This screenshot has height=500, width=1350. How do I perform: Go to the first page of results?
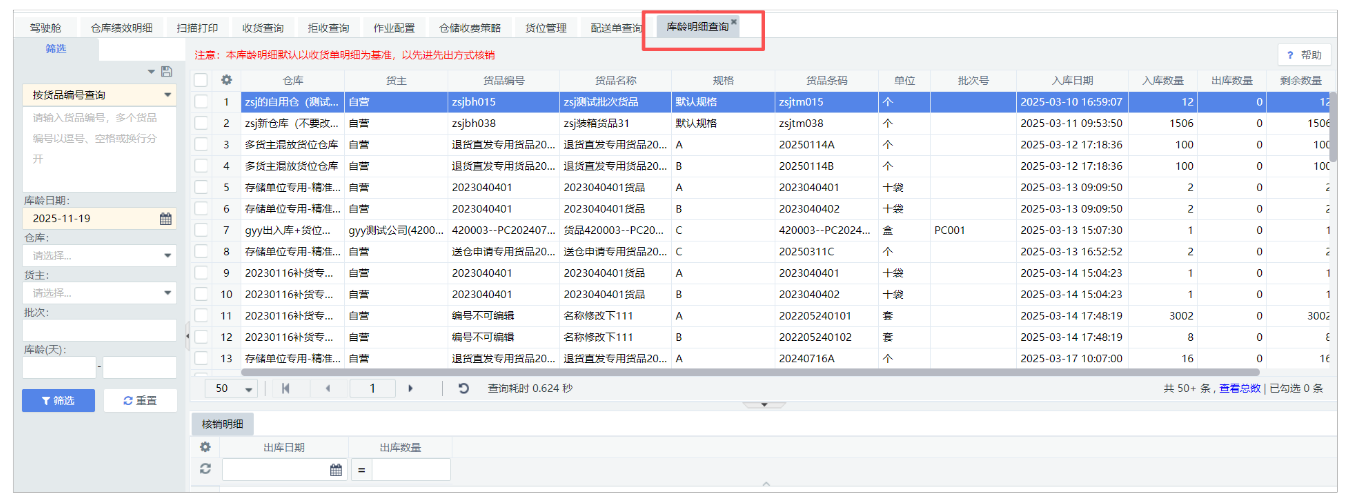[287, 388]
